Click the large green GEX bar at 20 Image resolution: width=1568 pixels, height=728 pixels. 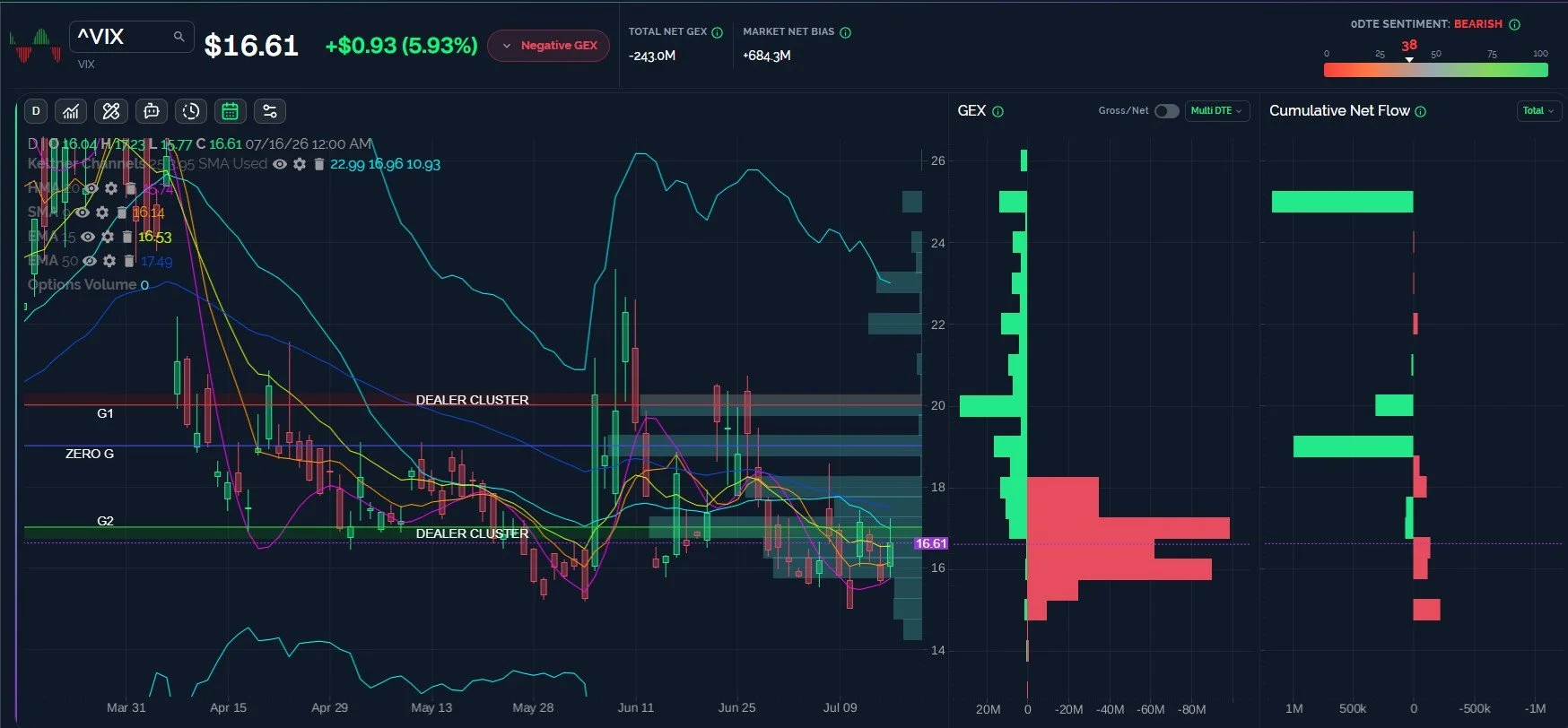coord(993,406)
